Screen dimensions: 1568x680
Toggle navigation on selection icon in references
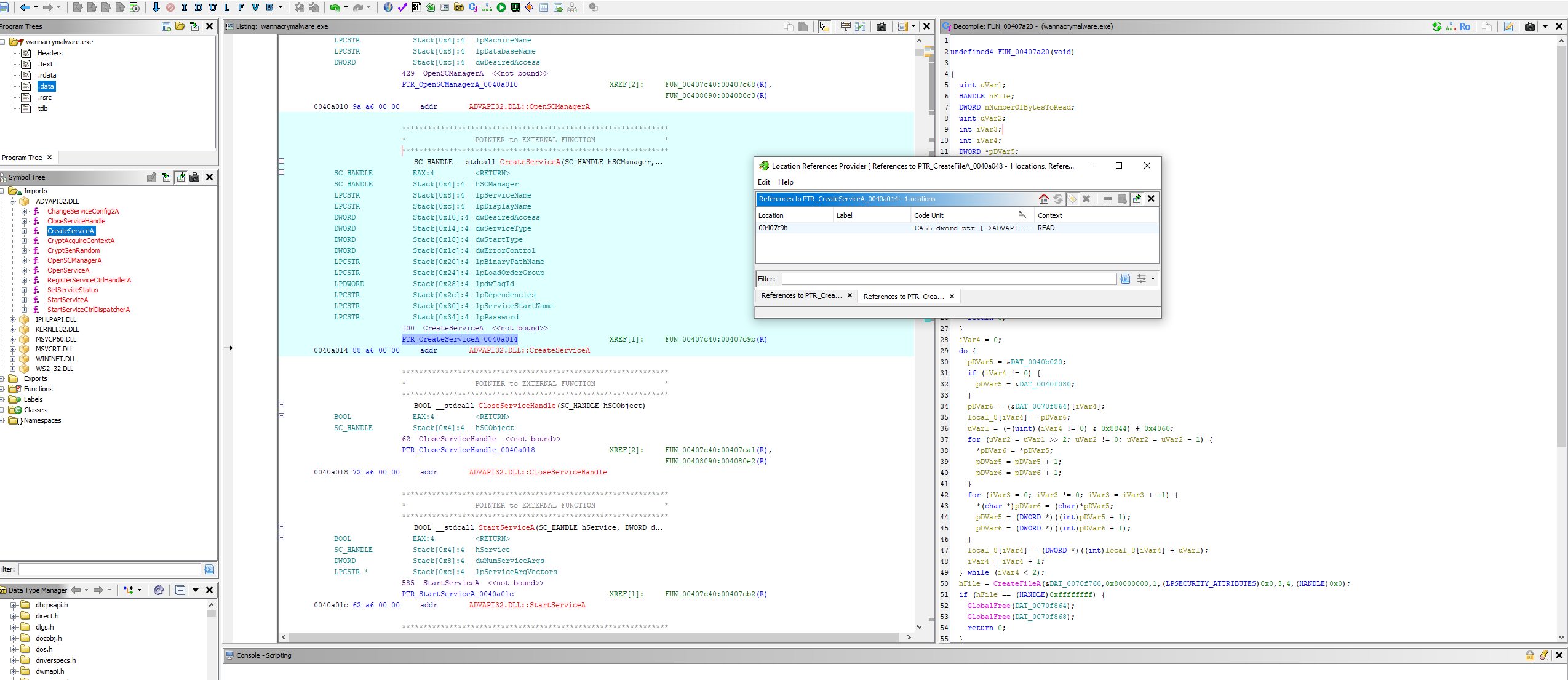coord(1137,199)
